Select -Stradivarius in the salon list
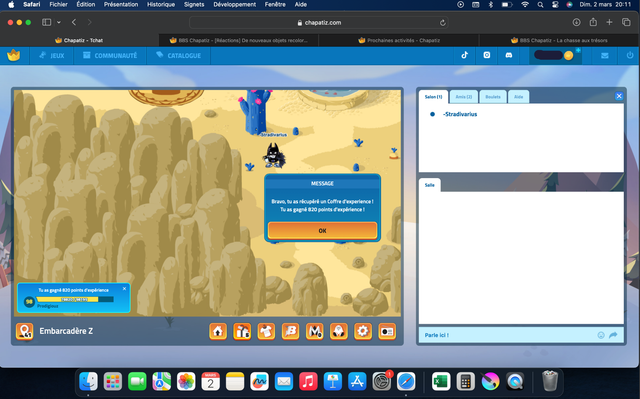The image size is (640, 399). 460,114
